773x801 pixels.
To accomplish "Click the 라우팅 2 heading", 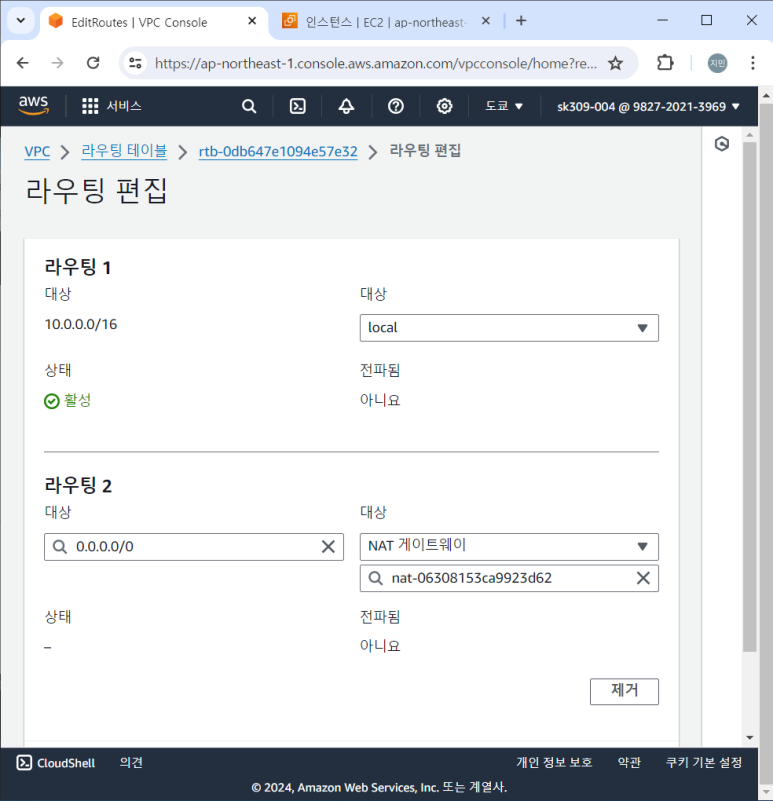I will click(x=78, y=485).
